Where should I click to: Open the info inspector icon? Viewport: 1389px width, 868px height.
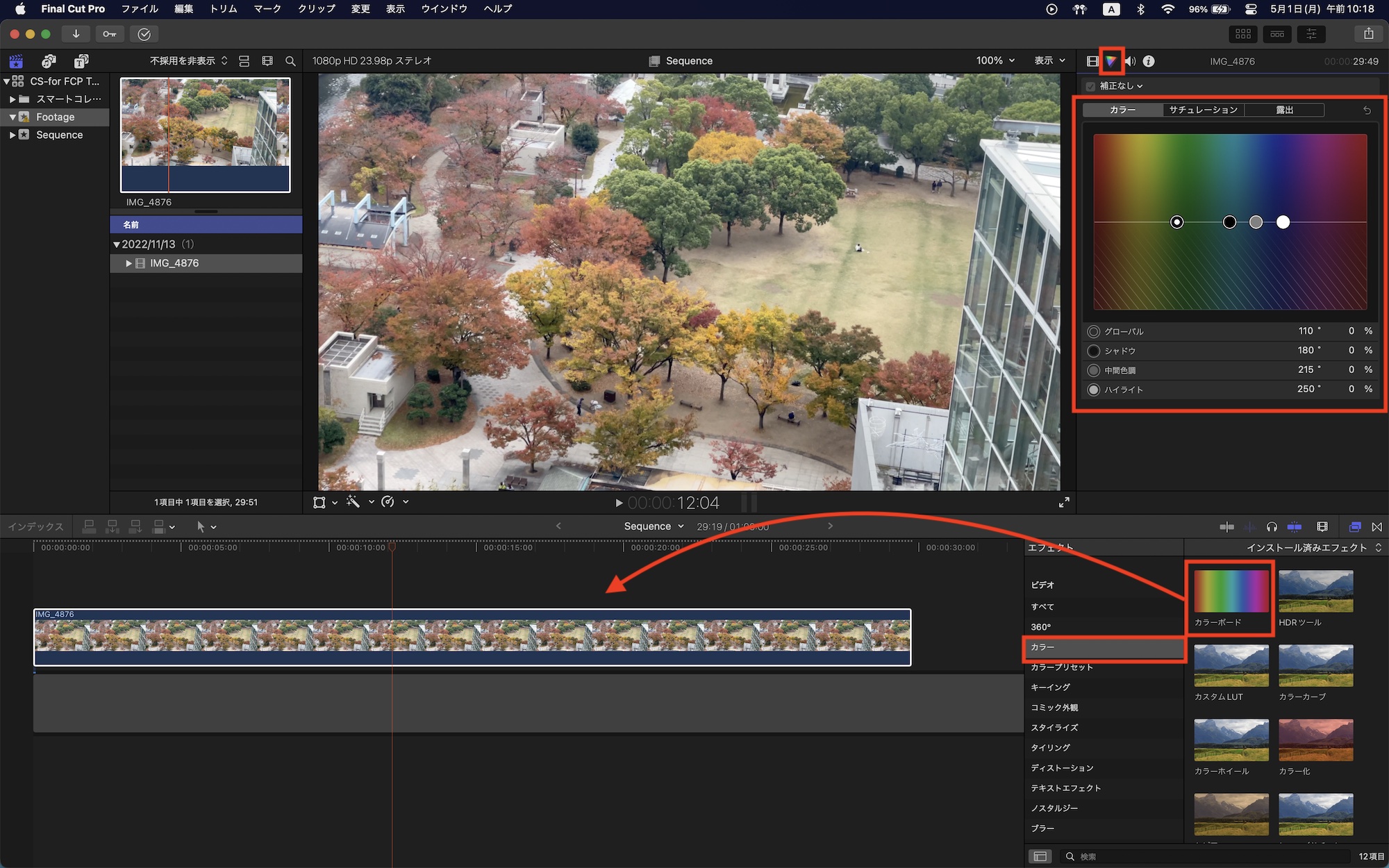tap(1149, 61)
